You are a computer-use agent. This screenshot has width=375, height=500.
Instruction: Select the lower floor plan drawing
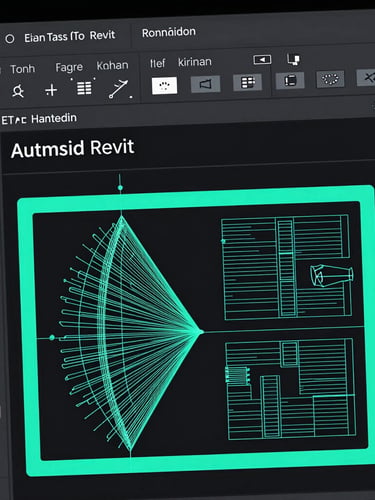click(x=291, y=389)
